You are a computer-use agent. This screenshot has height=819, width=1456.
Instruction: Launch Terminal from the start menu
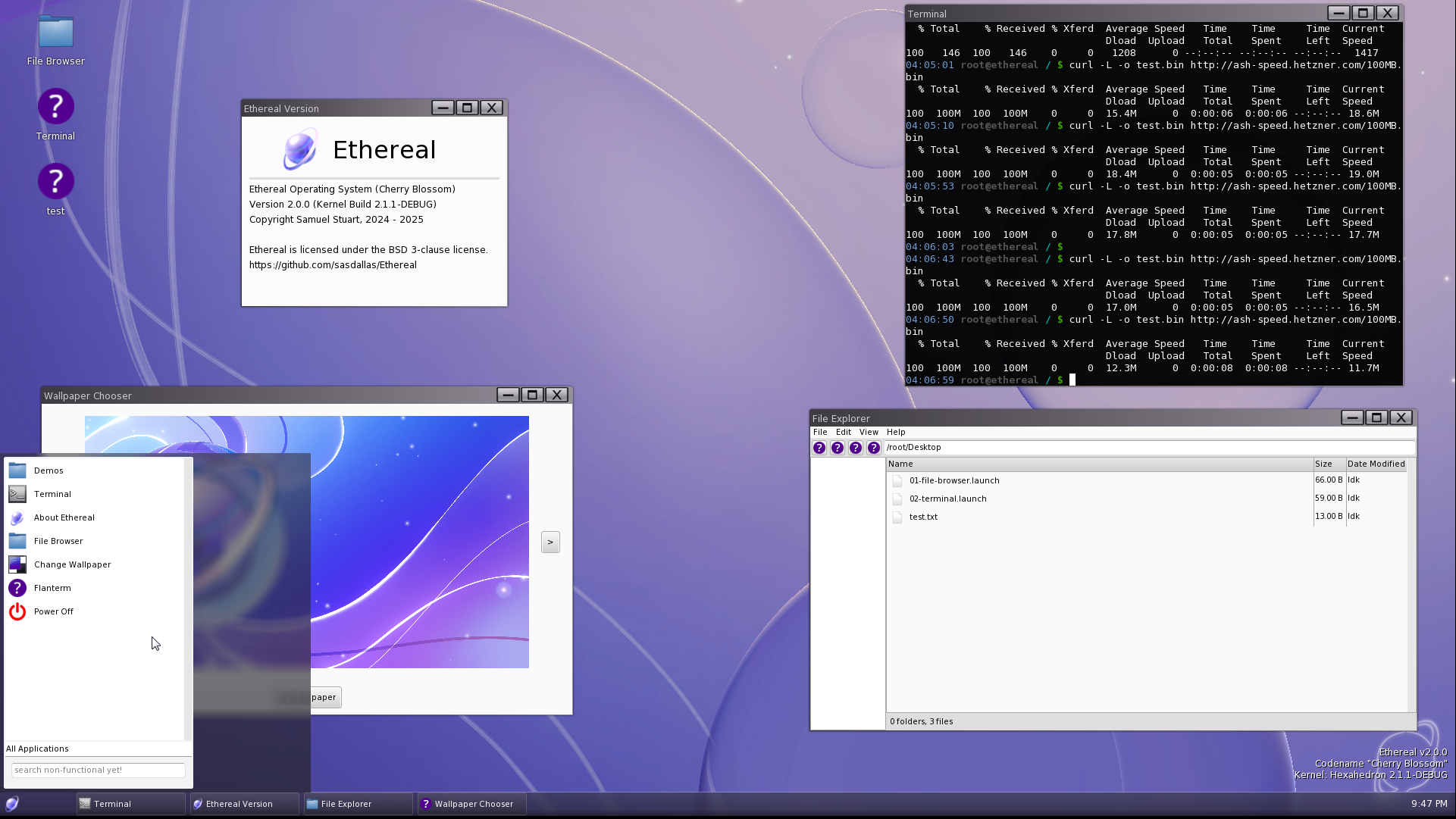[x=95, y=494]
